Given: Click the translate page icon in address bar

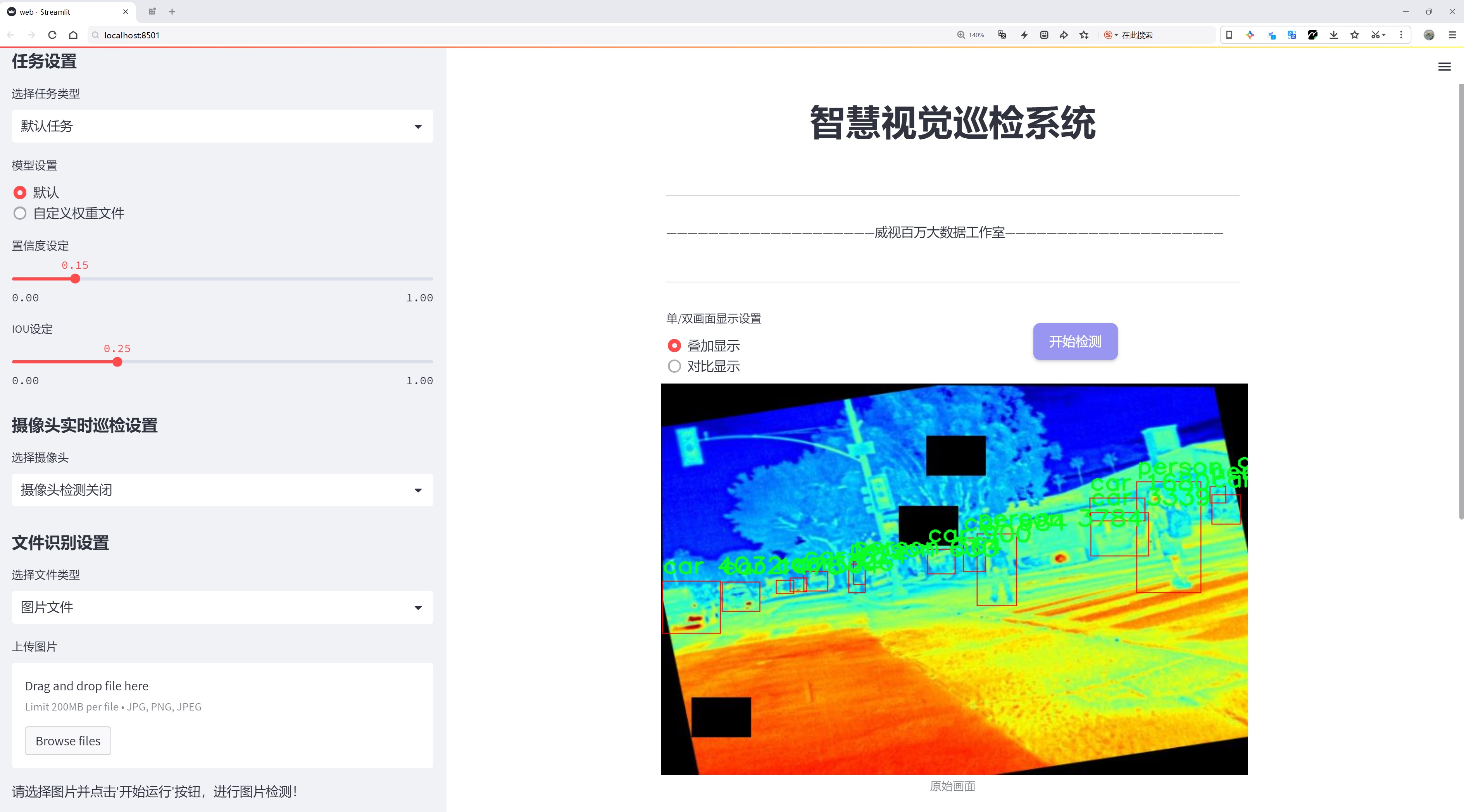Looking at the screenshot, I should click(1002, 35).
